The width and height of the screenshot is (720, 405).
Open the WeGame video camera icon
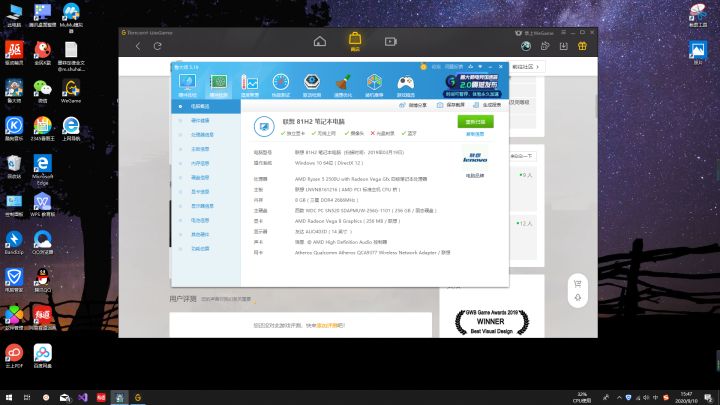(x=391, y=42)
